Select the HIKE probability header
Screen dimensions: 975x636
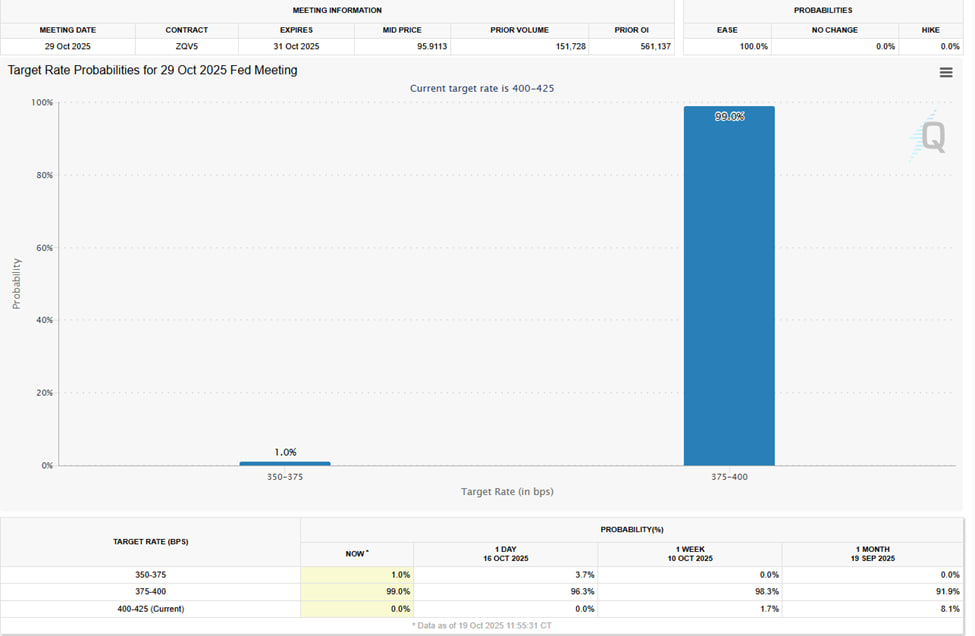coord(930,30)
